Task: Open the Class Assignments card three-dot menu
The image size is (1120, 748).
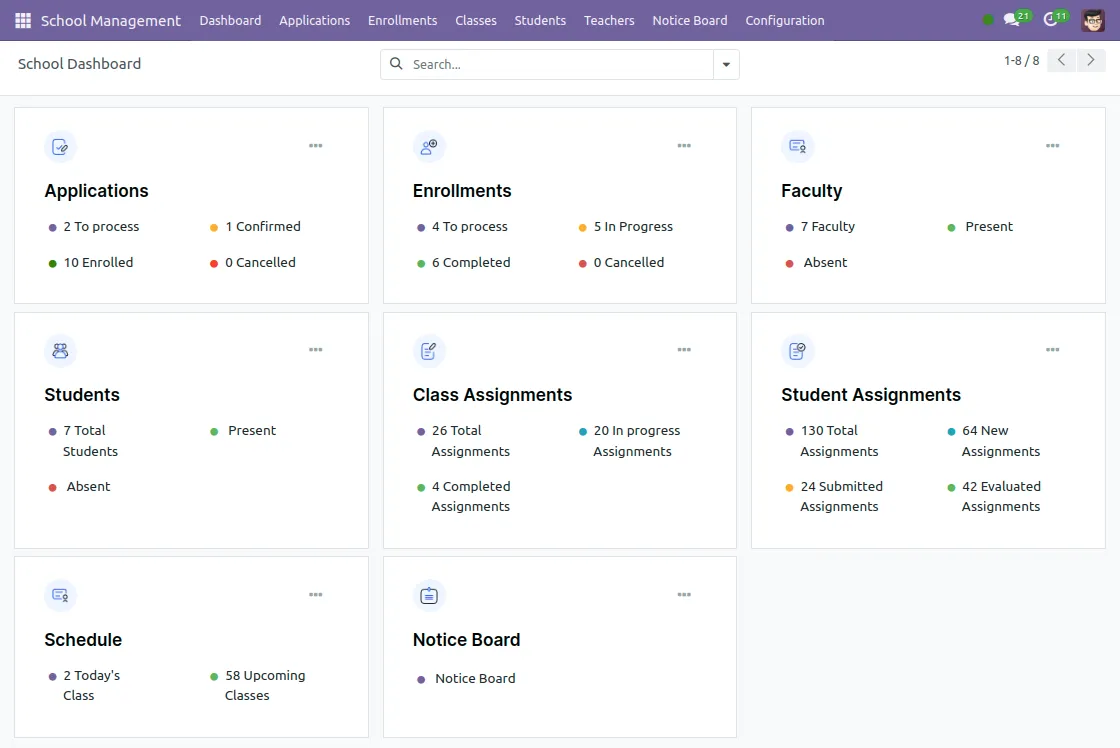Action: point(684,350)
